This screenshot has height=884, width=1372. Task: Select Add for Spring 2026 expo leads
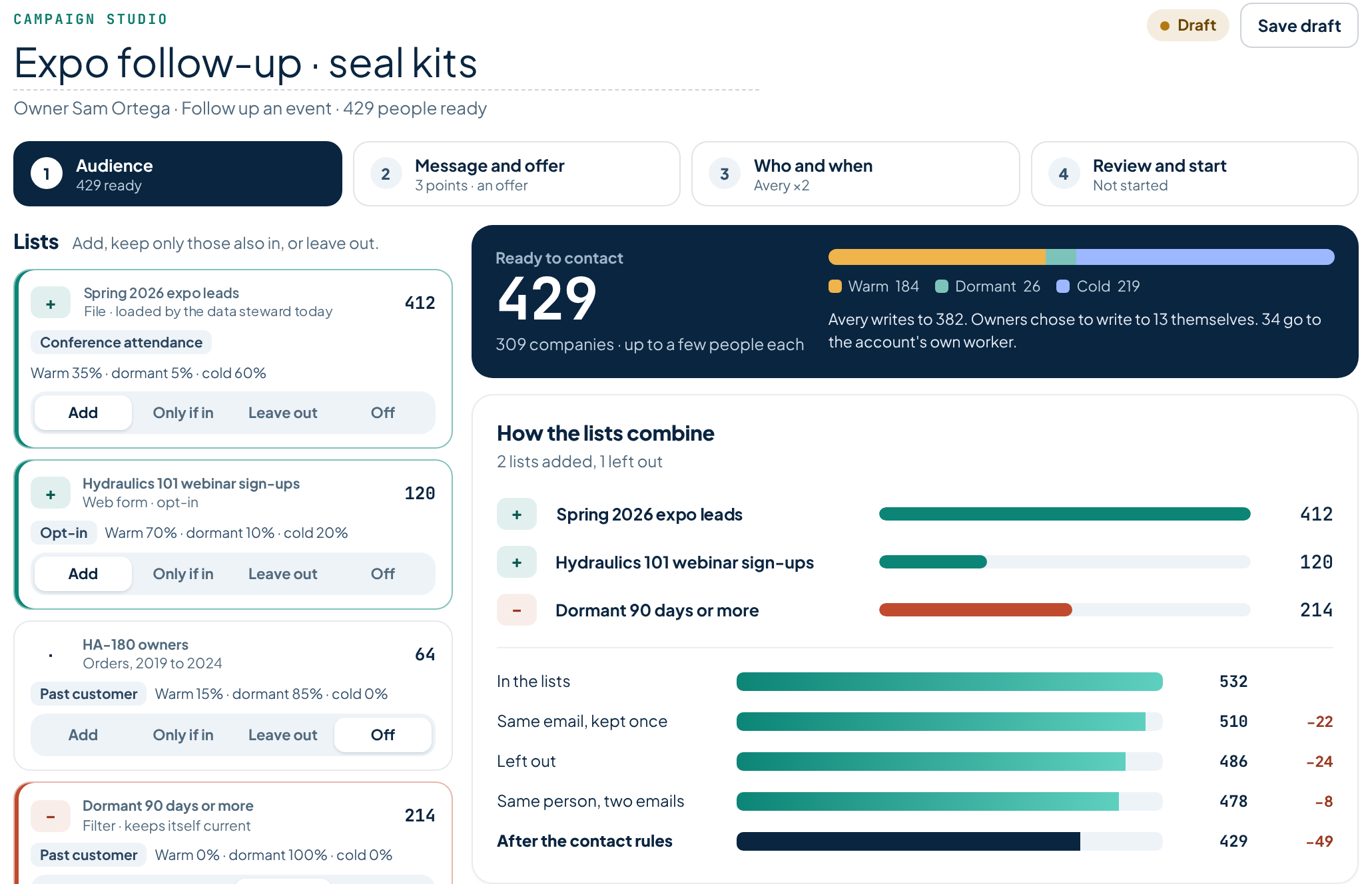83,413
